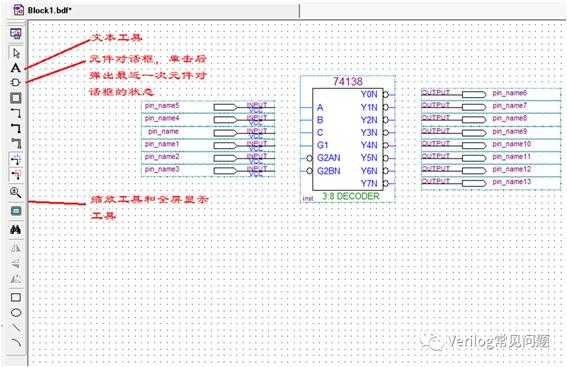
Task: Click port C on the decoder
Action: (x=320, y=133)
